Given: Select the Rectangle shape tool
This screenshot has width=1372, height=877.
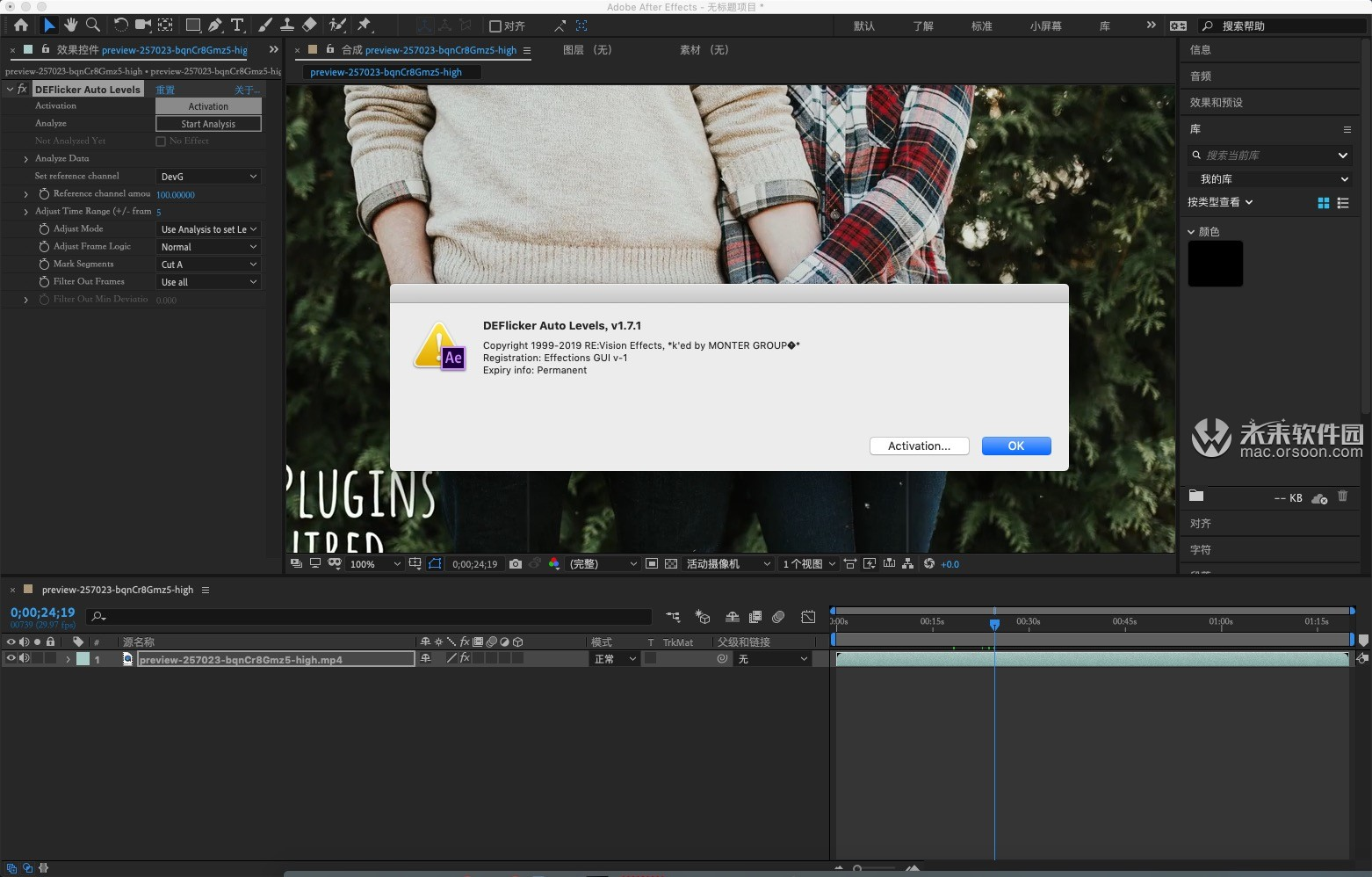Looking at the screenshot, I should pos(193,25).
